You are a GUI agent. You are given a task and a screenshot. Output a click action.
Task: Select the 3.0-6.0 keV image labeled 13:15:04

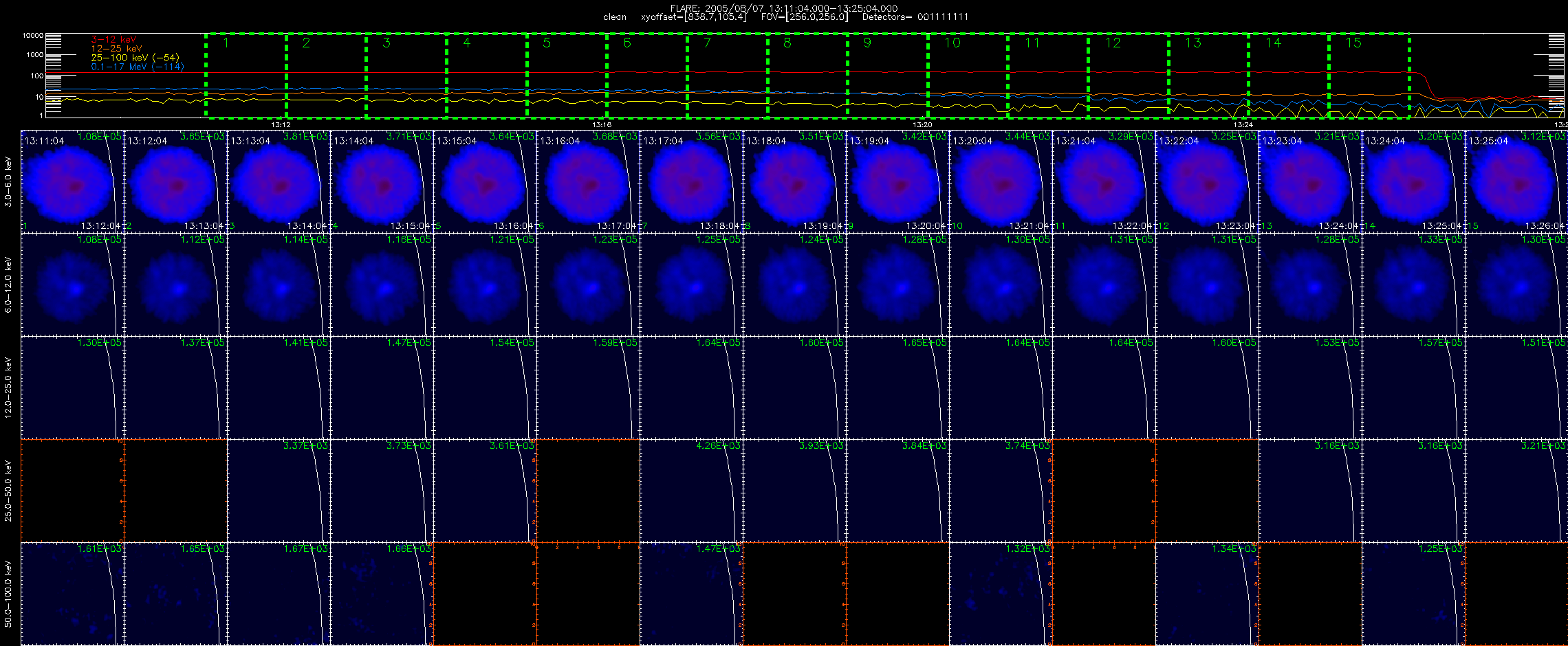pyautogui.click(x=485, y=181)
